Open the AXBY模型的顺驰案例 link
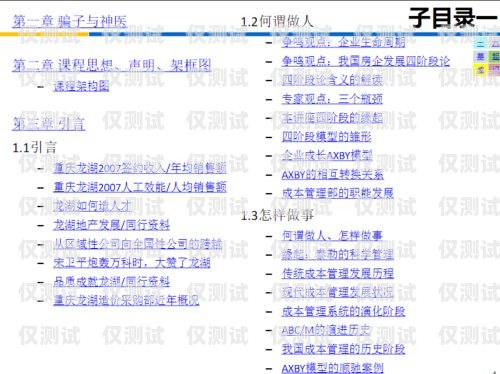 (x=332, y=368)
